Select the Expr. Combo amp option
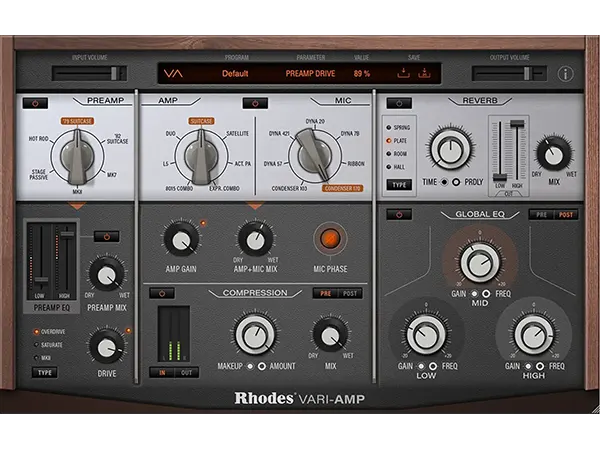Screen dimensions: 600x450 tap(224, 188)
